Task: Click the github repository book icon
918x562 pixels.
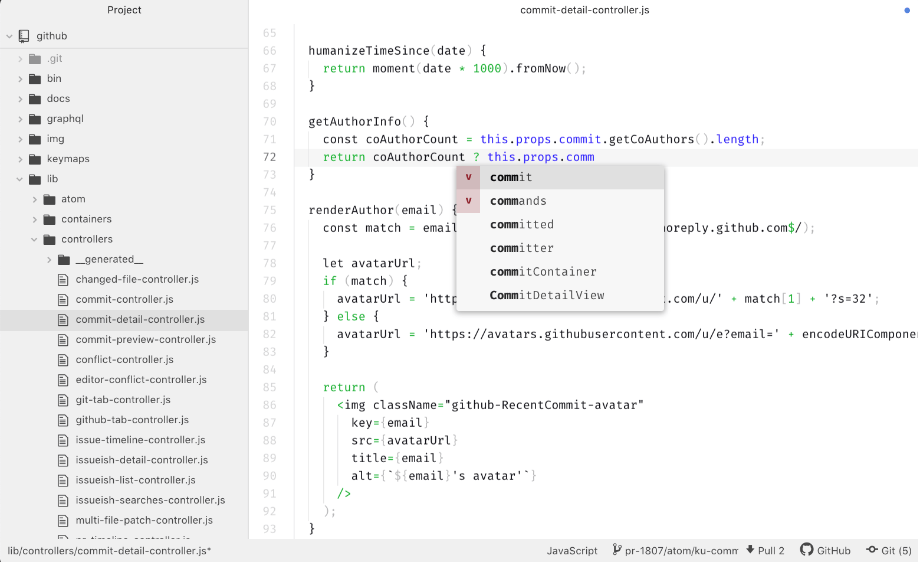Action: pos(23,36)
